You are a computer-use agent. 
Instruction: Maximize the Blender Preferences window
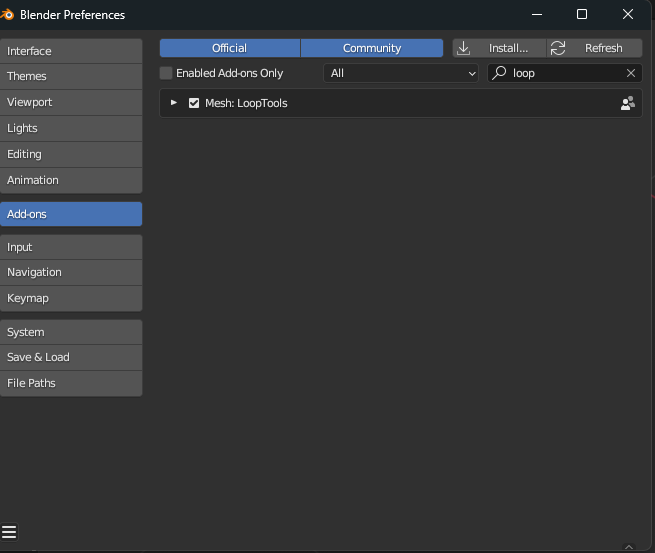click(582, 15)
